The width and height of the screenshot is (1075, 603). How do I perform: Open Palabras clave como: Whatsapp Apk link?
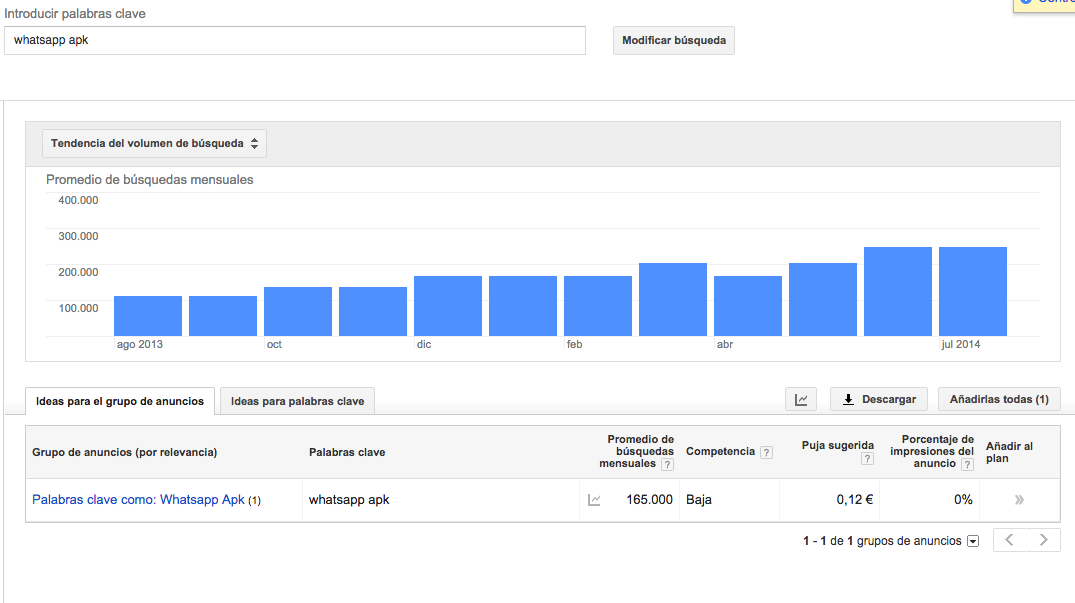(138, 500)
